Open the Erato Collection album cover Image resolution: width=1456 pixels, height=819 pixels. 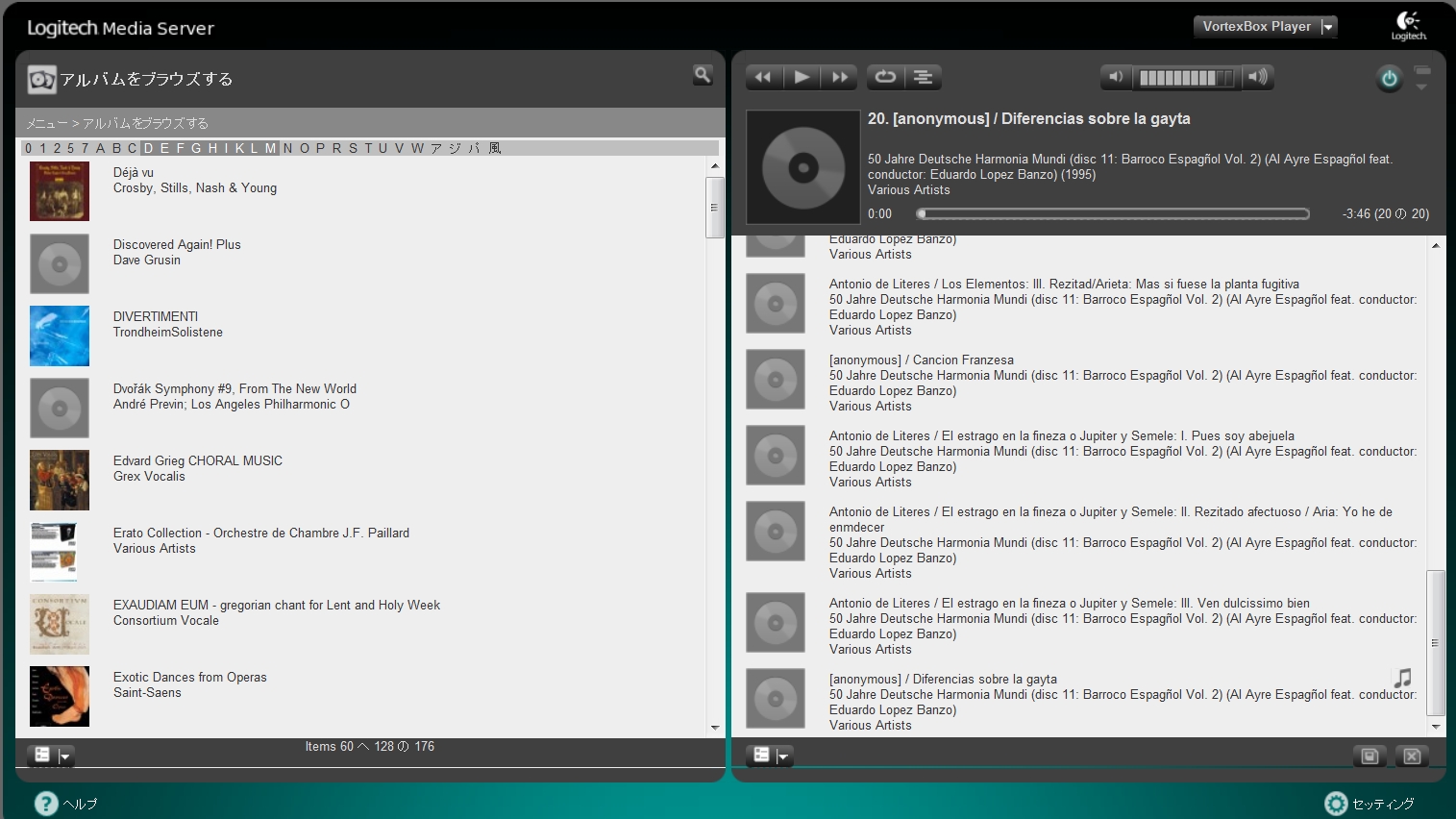(x=55, y=552)
